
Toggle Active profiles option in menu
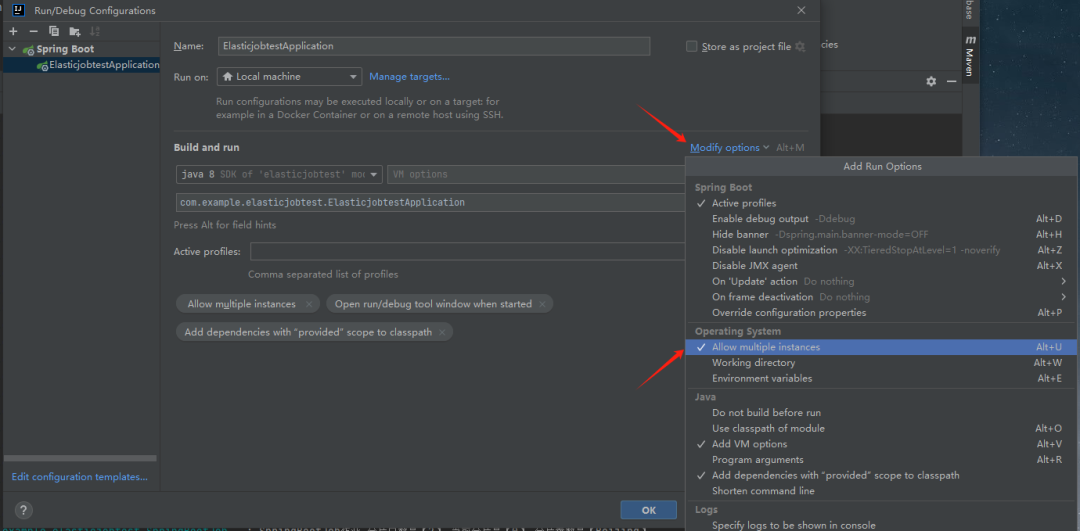coord(881,203)
